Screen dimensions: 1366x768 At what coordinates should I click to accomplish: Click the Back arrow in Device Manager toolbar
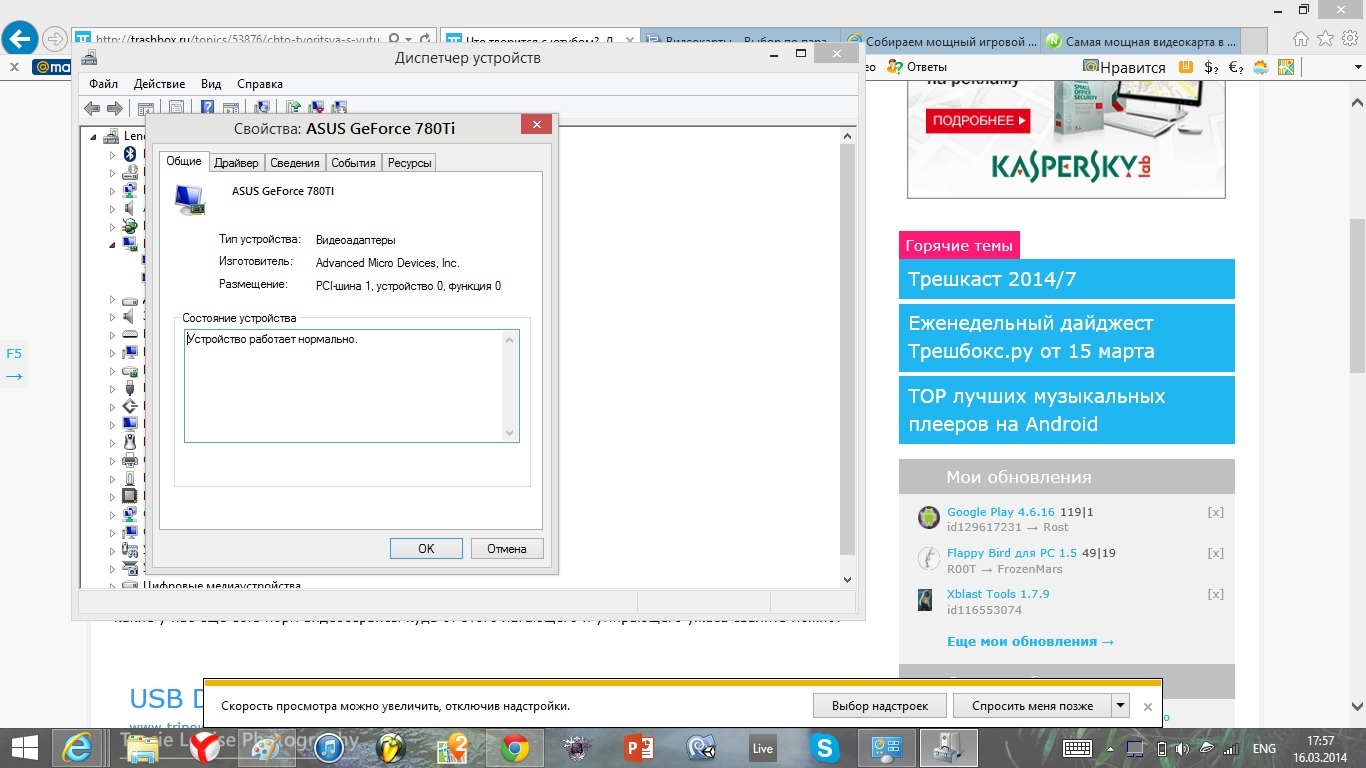[92, 108]
